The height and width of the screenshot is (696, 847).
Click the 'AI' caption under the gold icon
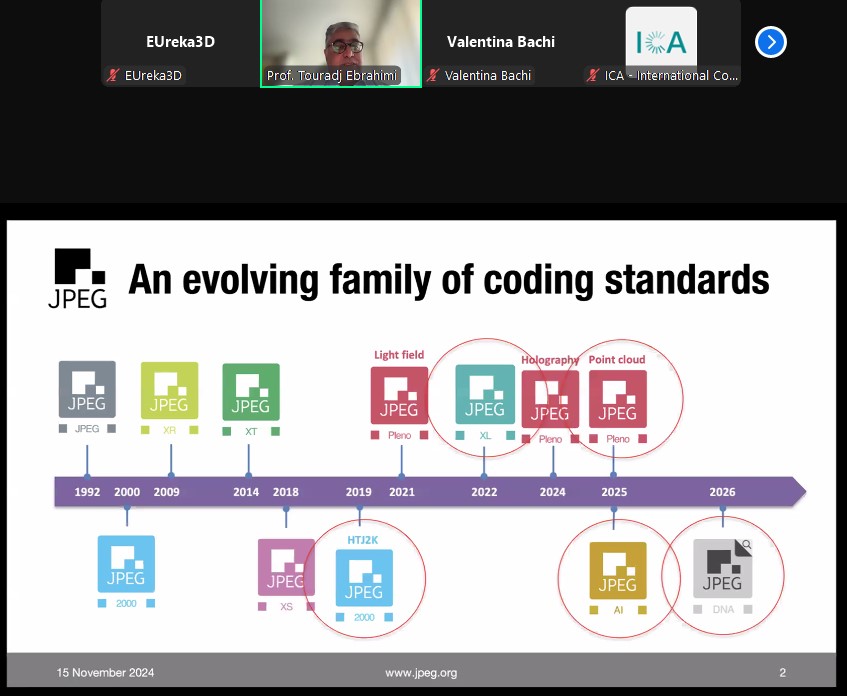coord(619,610)
